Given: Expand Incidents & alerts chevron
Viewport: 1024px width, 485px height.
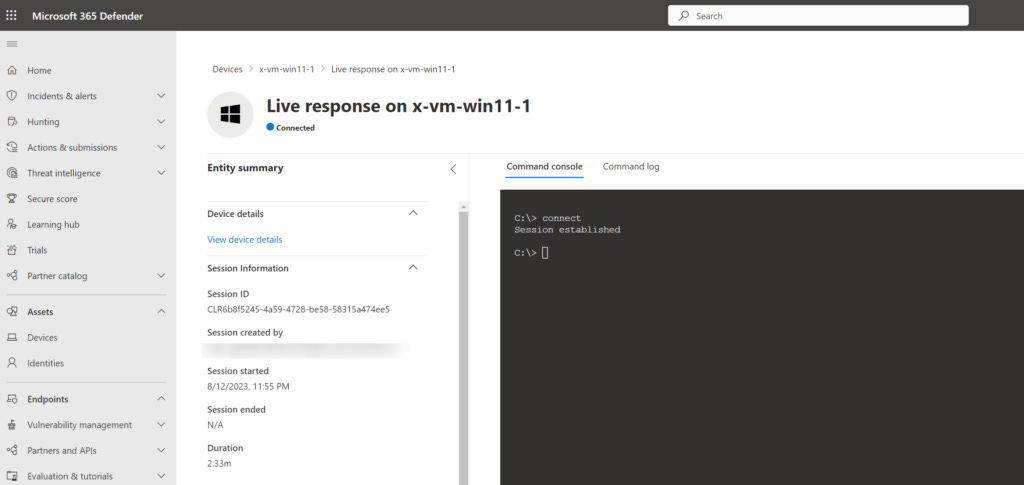Looking at the screenshot, I should pyautogui.click(x=161, y=96).
